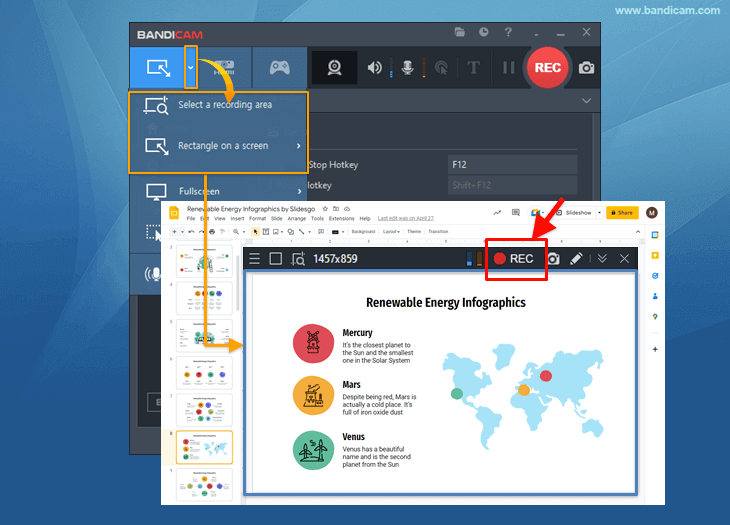This screenshot has height=525, width=730.
Task: Open Bandicam output folder icon
Action: click(460, 32)
